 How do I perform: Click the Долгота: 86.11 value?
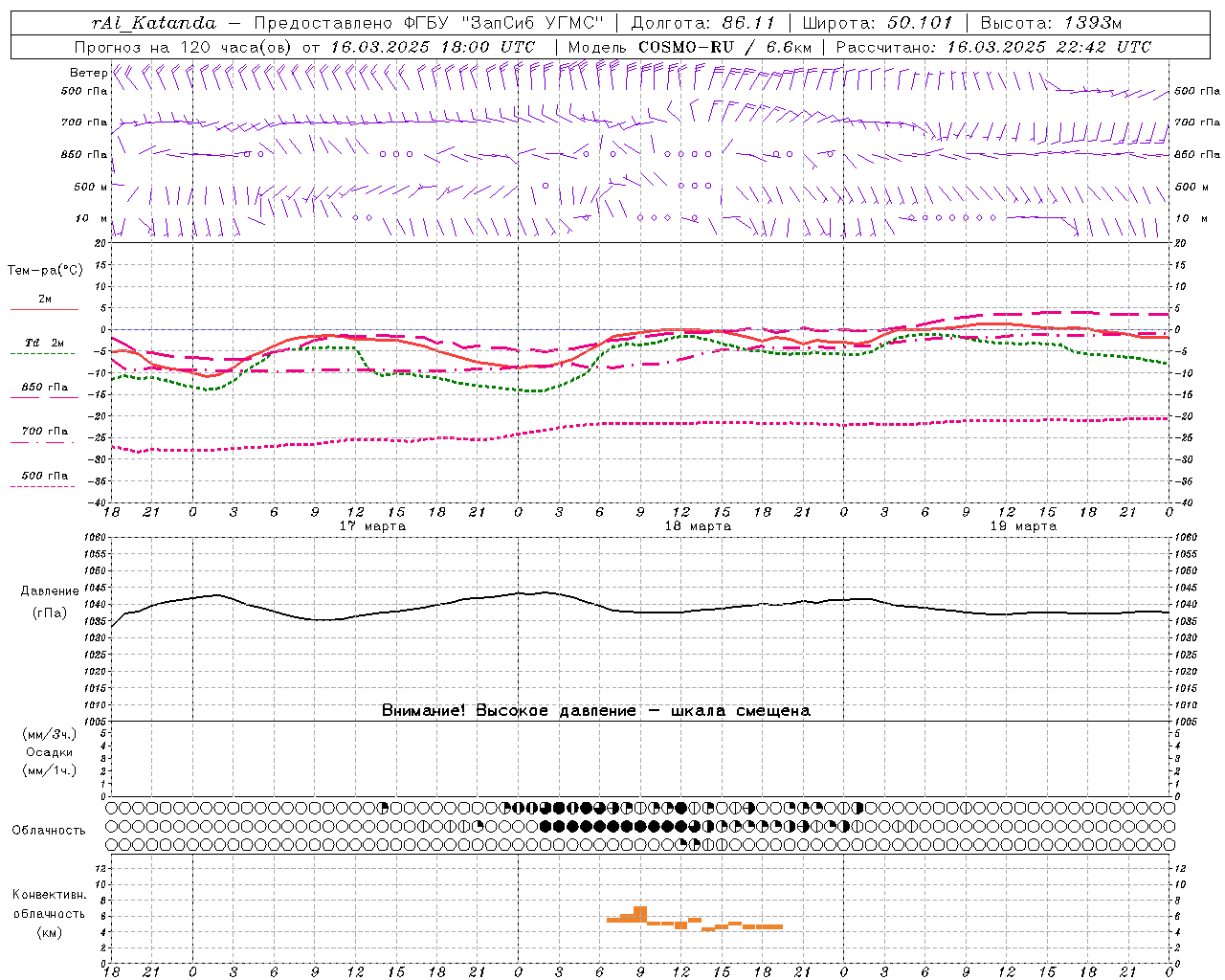703,23
